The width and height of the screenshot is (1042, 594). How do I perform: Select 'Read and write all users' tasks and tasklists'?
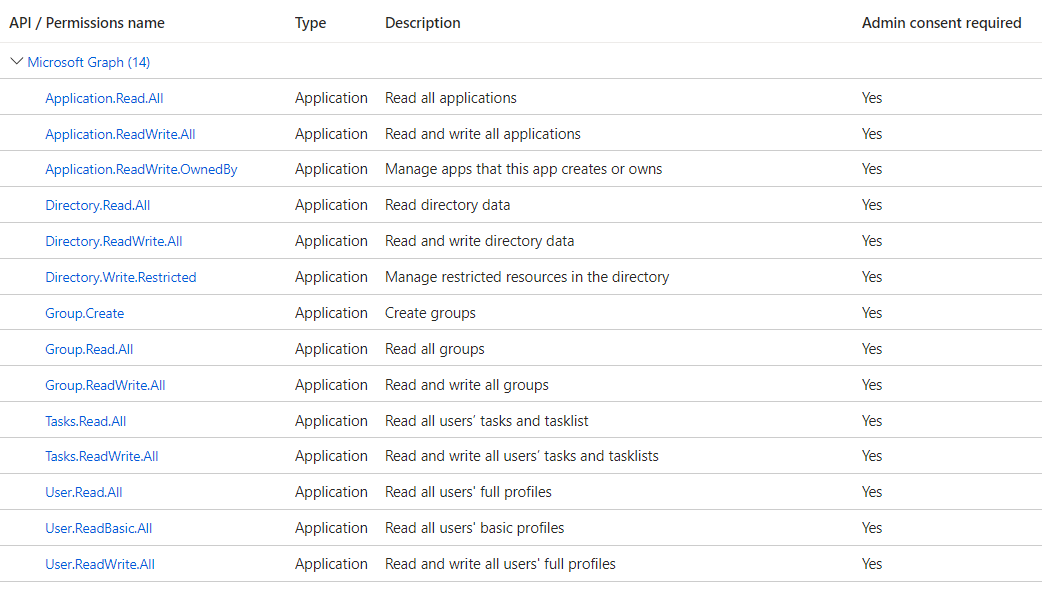[x=522, y=456]
